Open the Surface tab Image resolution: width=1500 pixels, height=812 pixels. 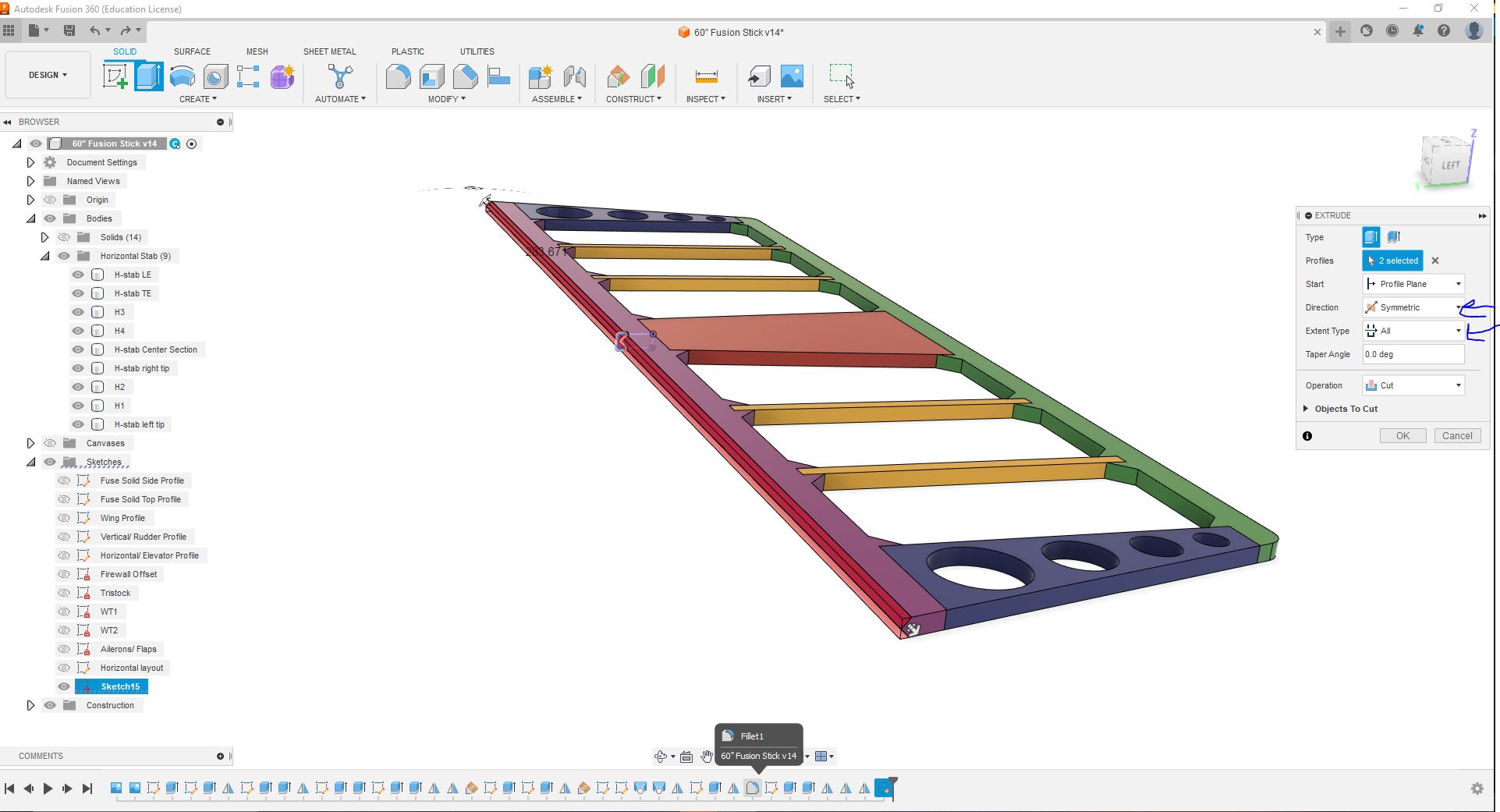(x=192, y=51)
